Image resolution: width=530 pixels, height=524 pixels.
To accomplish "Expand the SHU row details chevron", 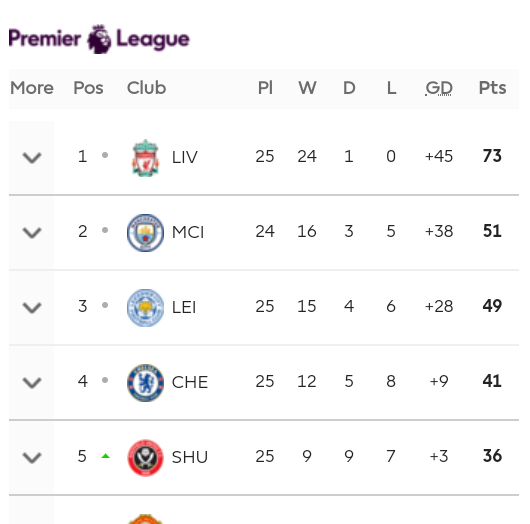I will click(32, 458).
